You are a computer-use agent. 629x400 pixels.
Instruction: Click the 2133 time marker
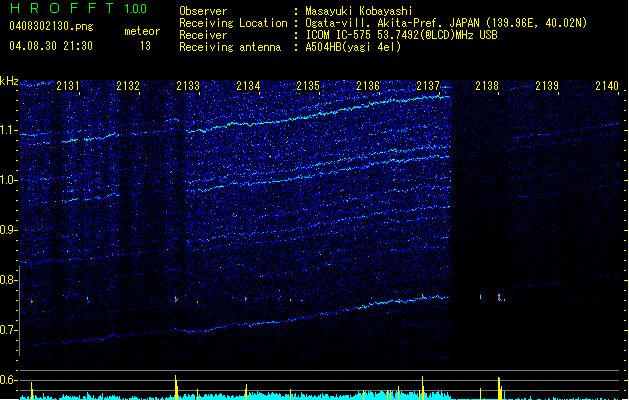coord(188,86)
